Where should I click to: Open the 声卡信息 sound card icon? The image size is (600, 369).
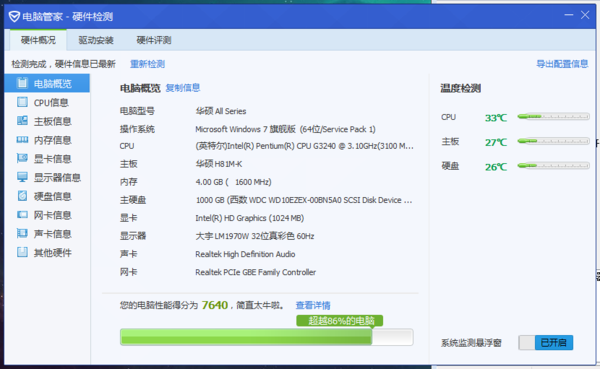point(23,233)
